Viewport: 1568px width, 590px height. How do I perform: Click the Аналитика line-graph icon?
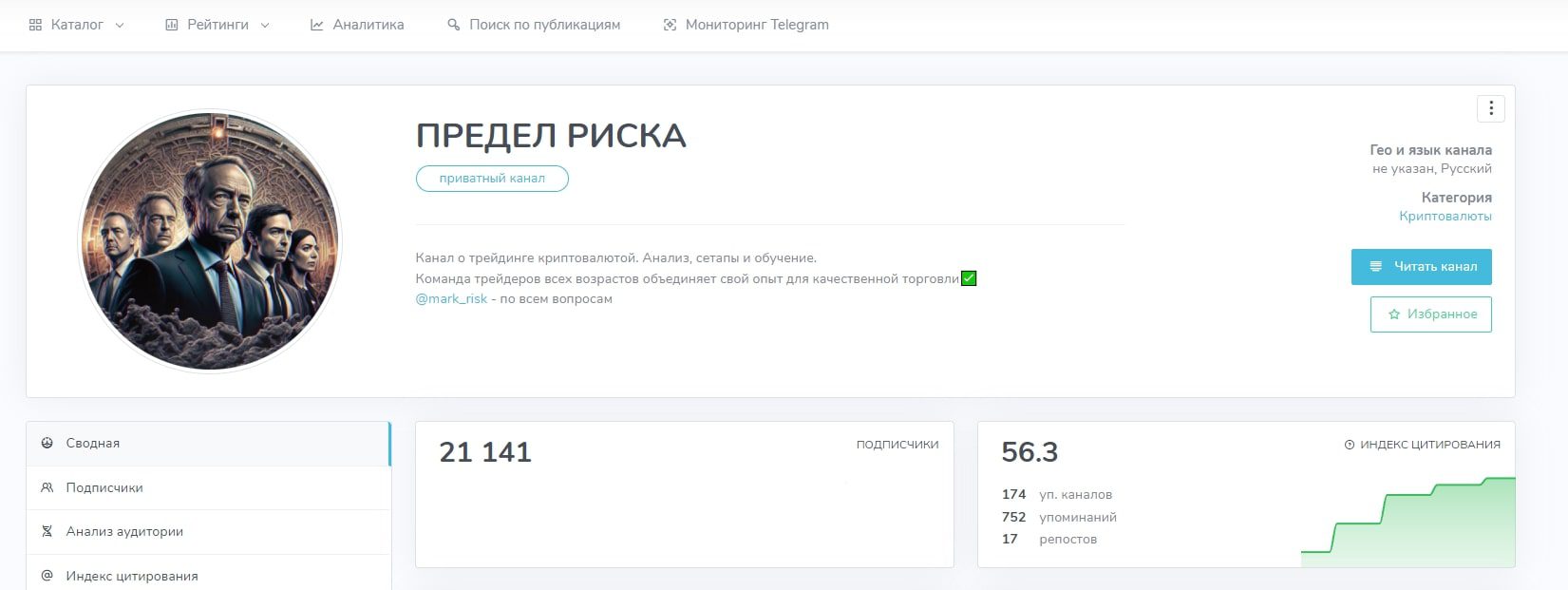pos(317,26)
